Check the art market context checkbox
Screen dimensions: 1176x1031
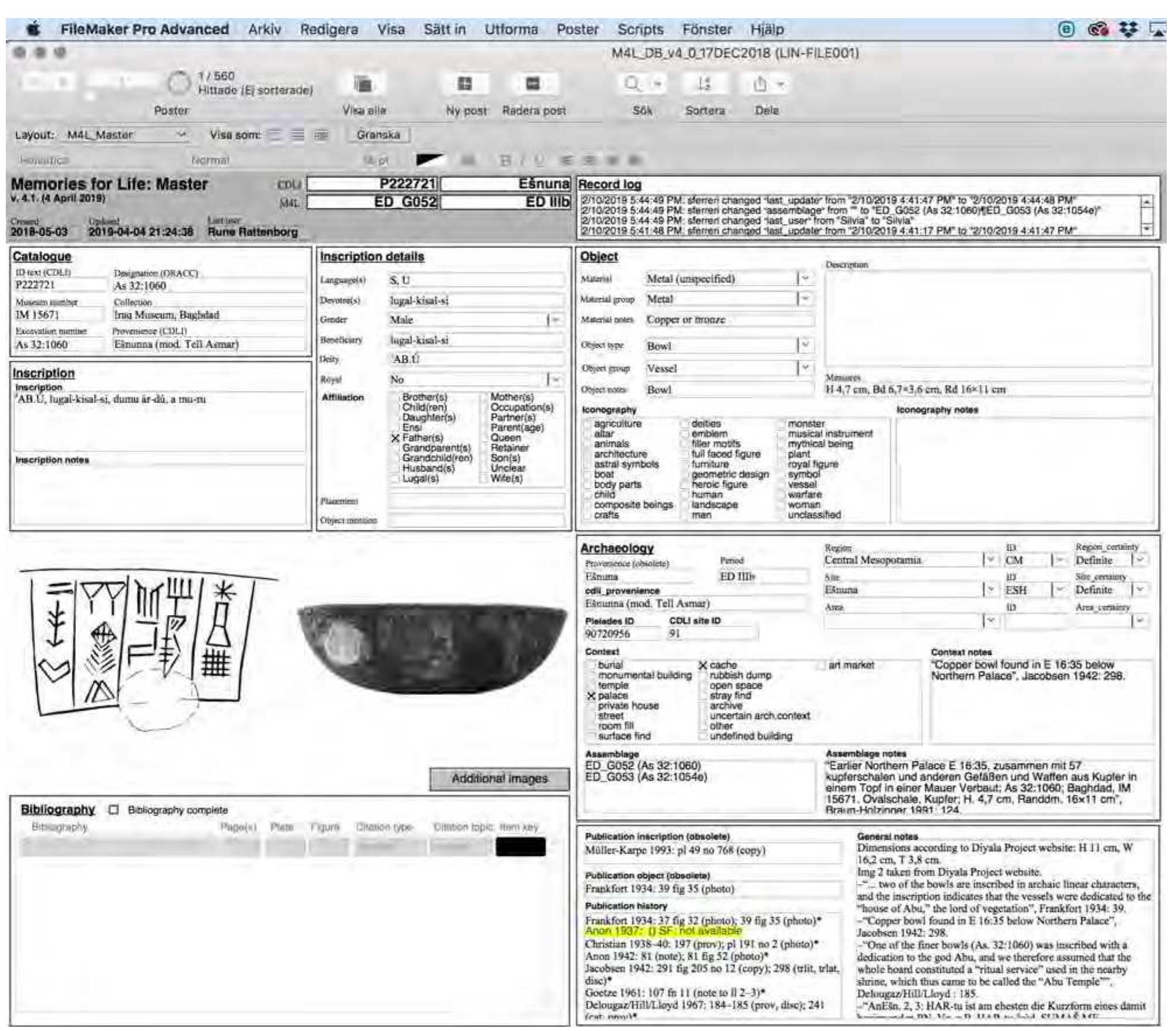pyautogui.click(x=821, y=665)
